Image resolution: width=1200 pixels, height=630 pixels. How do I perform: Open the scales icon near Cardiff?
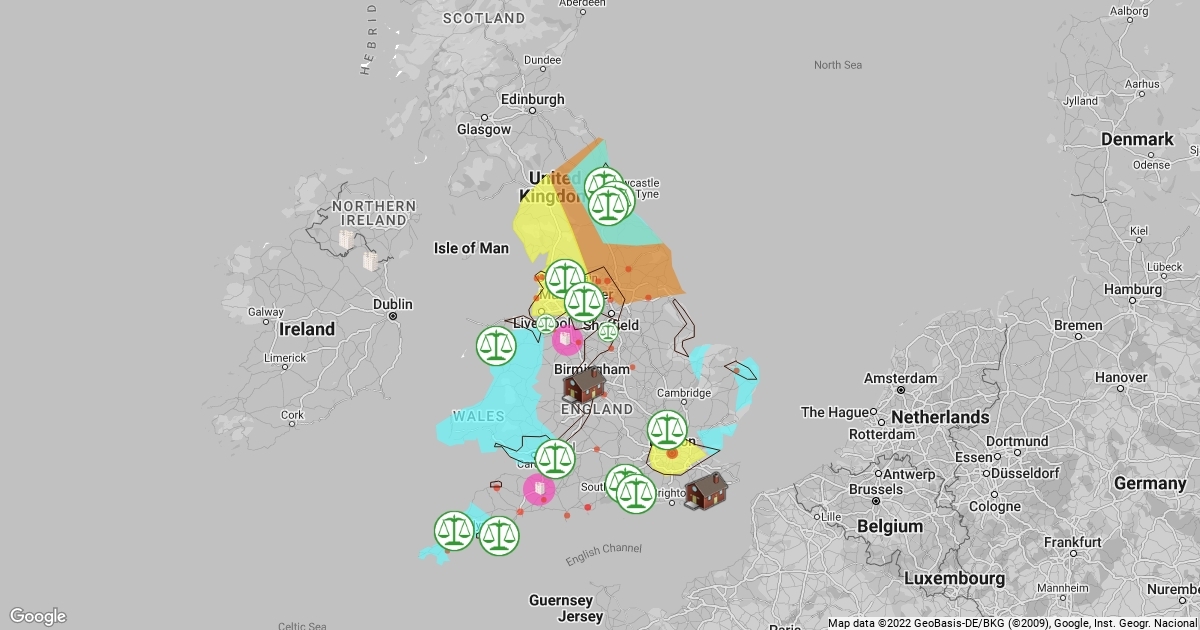point(555,458)
